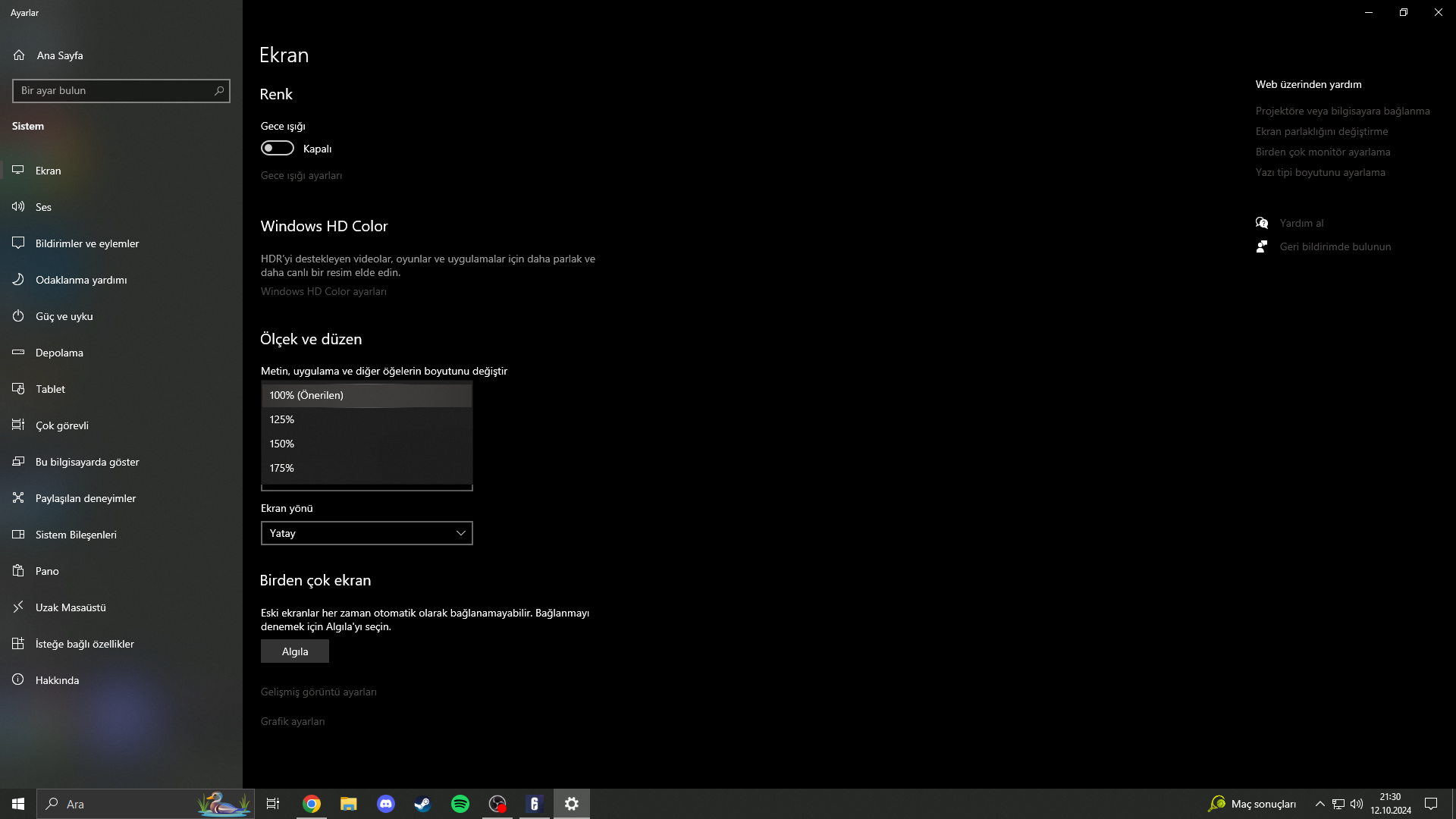Open Çok görevli icon
Screen dimensions: 1456x819
click(x=18, y=425)
